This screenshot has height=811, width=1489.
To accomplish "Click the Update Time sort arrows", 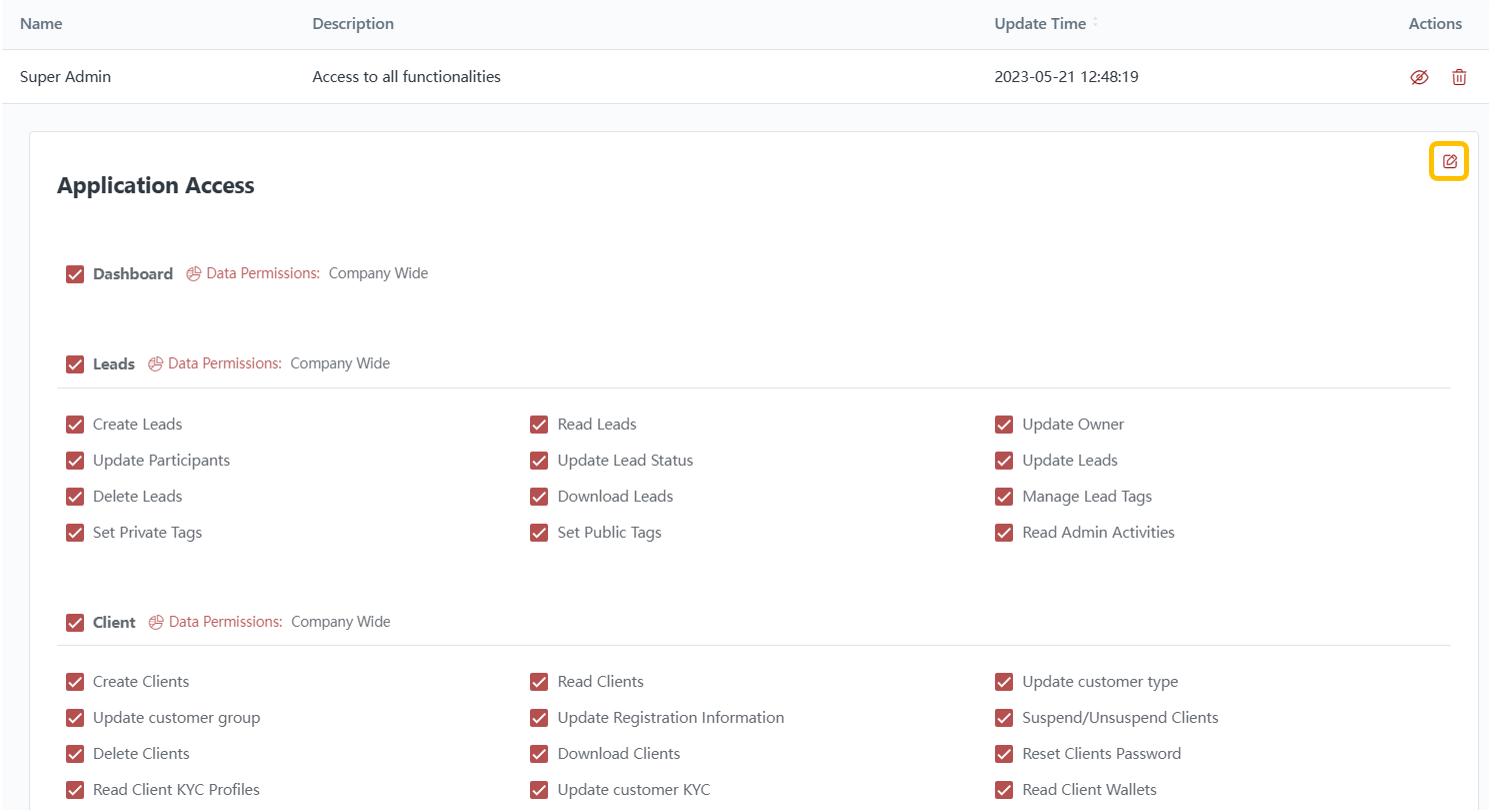I will (1095, 23).
